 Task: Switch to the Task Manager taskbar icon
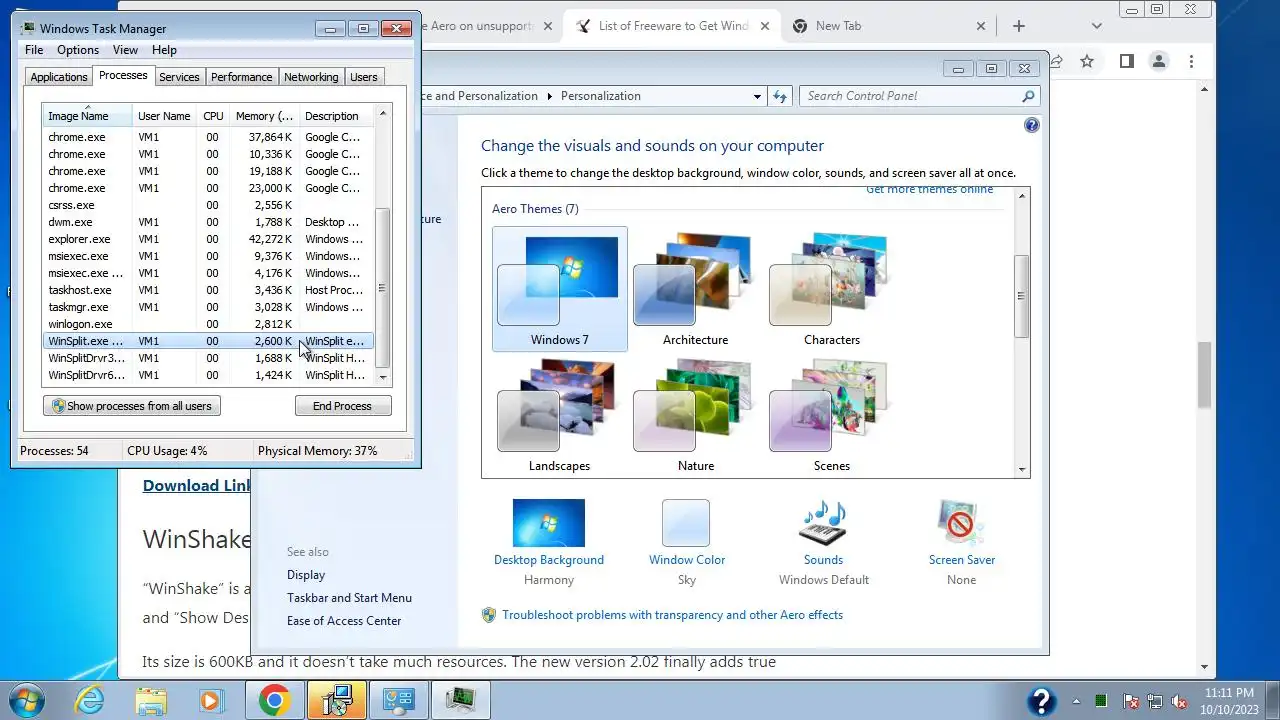tap(461, 700)
